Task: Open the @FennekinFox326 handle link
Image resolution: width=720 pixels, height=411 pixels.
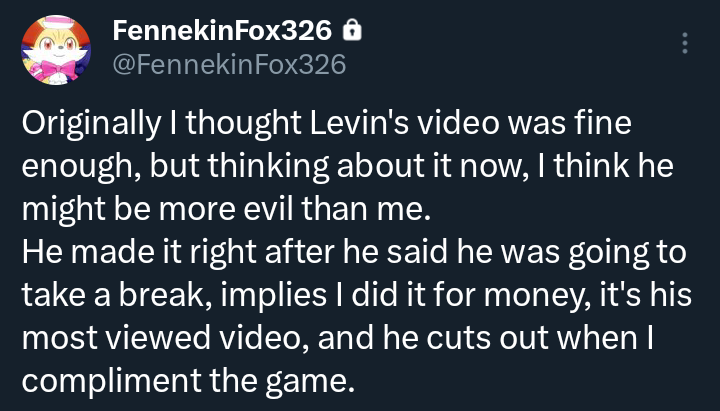Action: [x=229, y=65]
